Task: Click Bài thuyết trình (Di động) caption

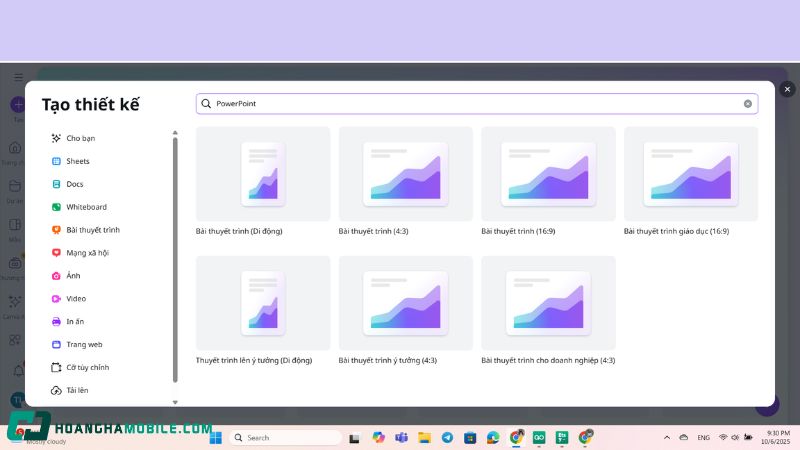Action: (239, 231)
